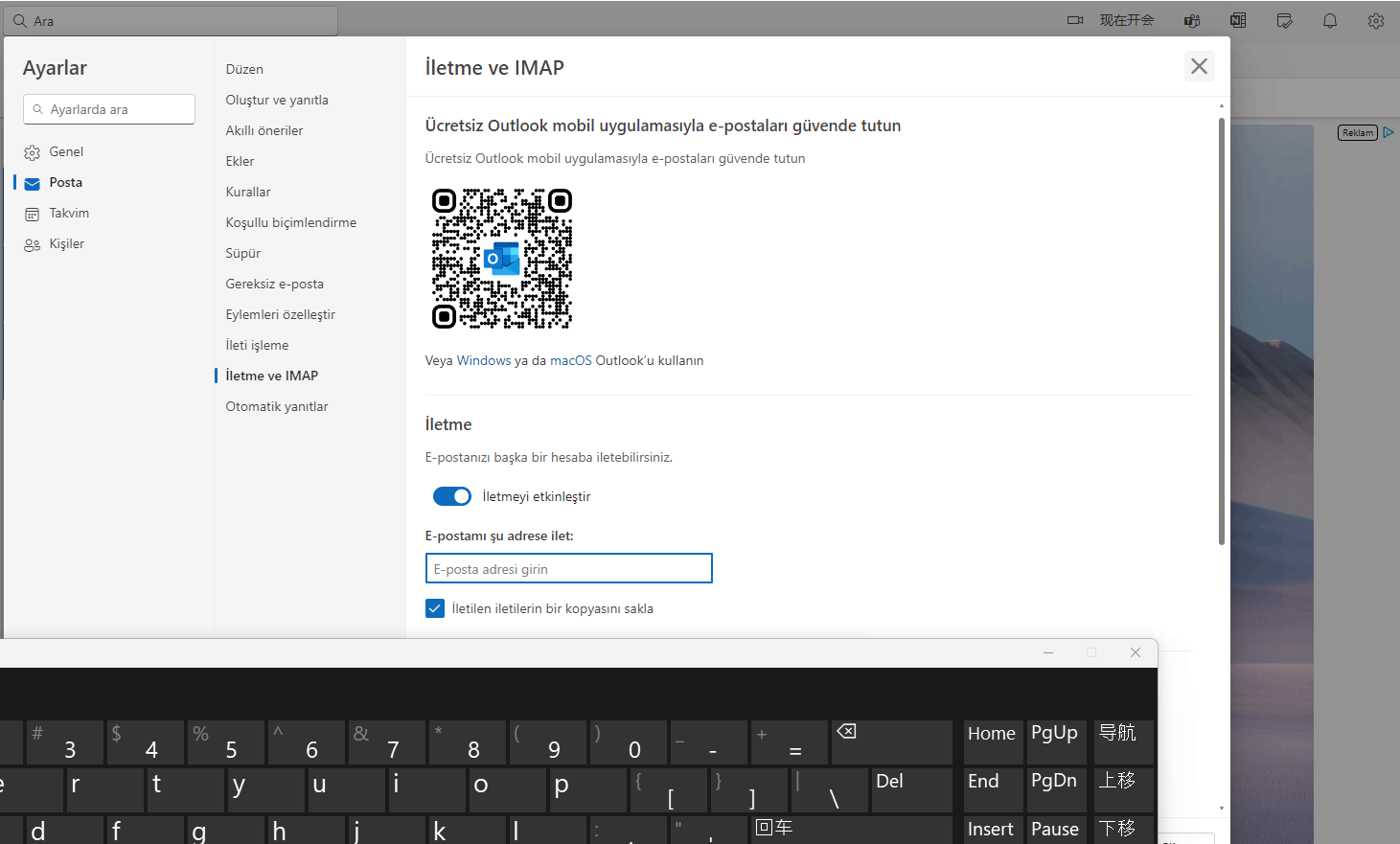Click the video meeting camera icon
The width and height of the screenshot is (1400, 844).
pos(1075,20)
